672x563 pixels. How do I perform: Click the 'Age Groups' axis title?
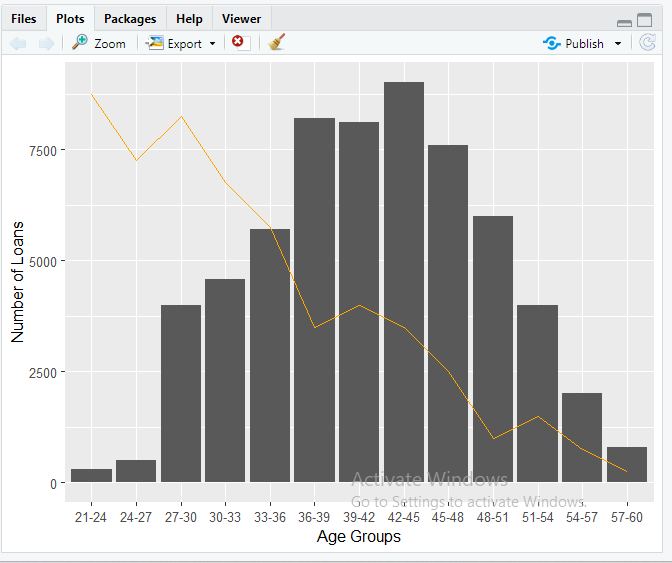359,536
